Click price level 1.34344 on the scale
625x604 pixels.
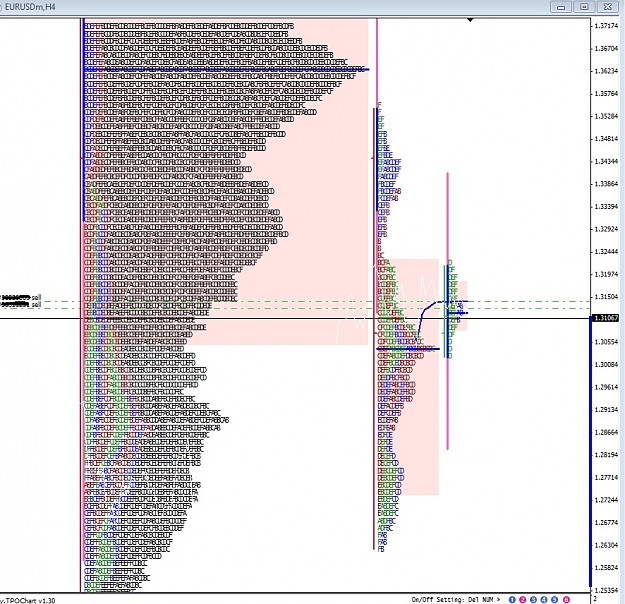[x=606, y=161]
